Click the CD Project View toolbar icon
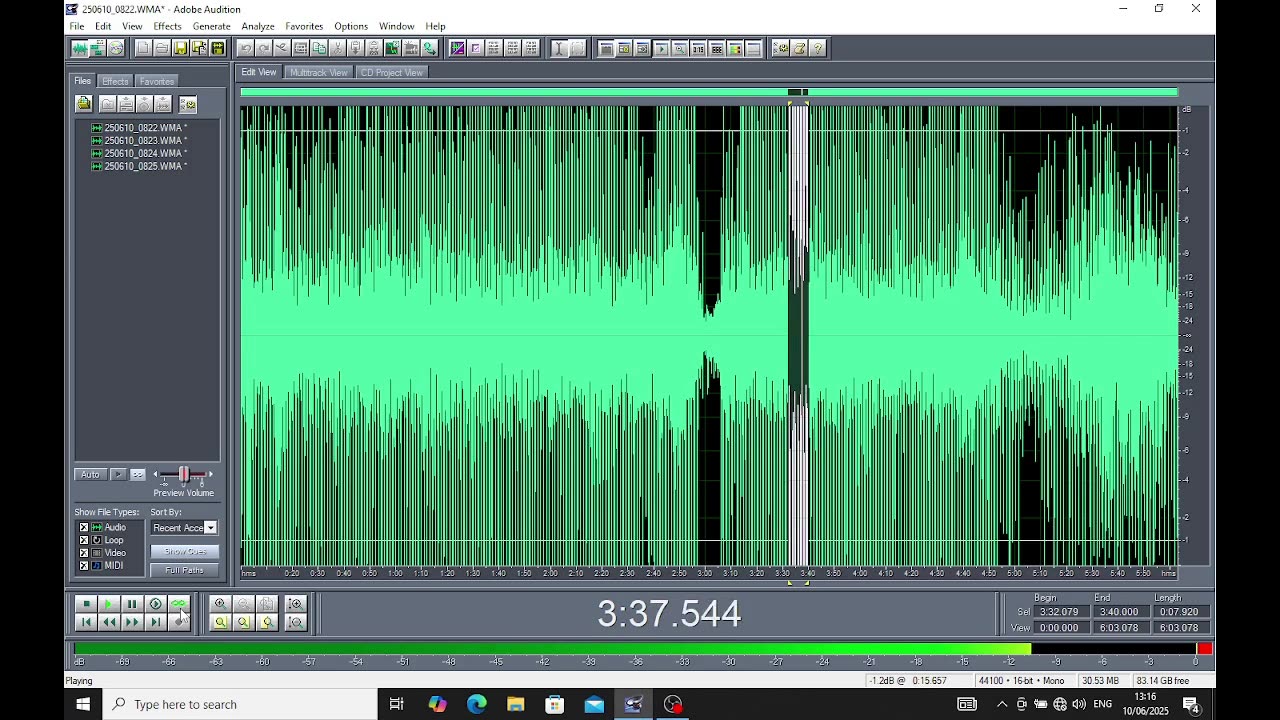Image resolution: width=1280 pixels, height=720 pixels. (x=116, y=48)
